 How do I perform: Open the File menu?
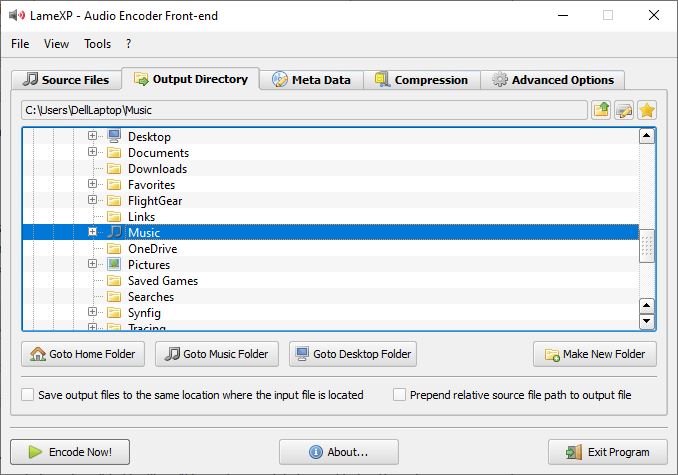[x=20, y=44]
